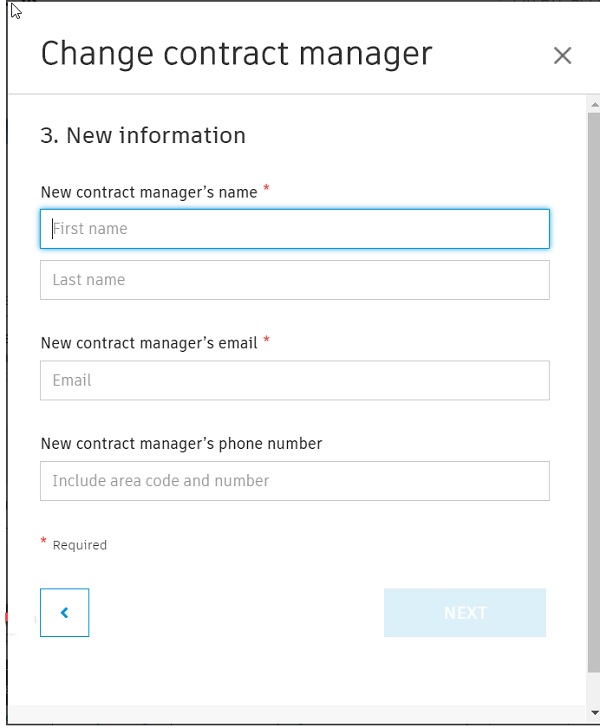Click the "Required" footnote text
The width and height of the screenshot is (600, 728).
[80, 546]
